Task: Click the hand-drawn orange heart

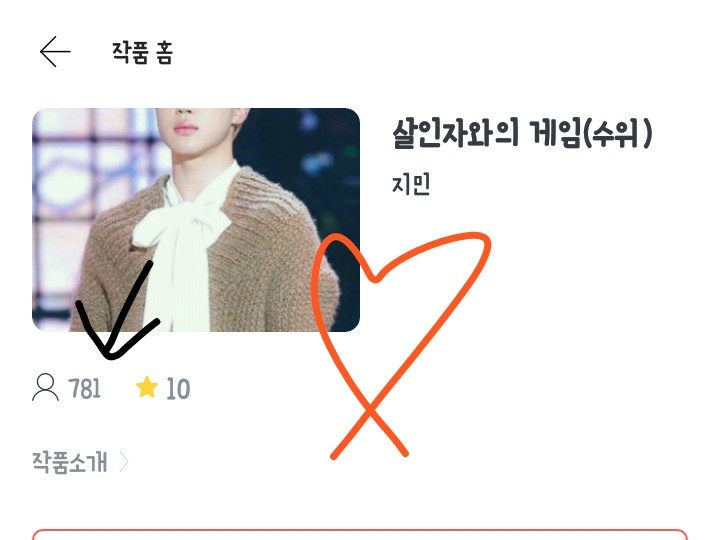Action: [401, 345]
